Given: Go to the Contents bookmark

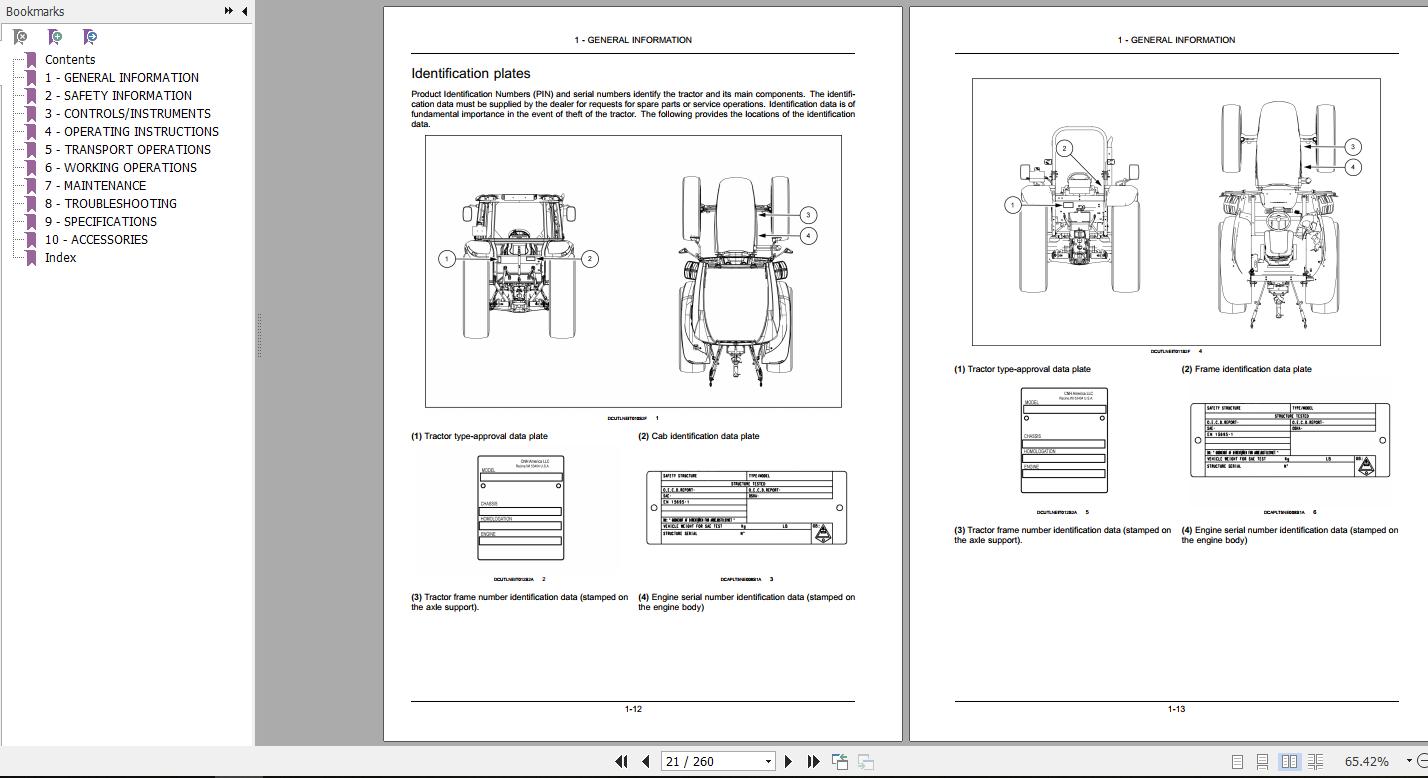Looking at the screenshot, I should [x=70, y=59].
